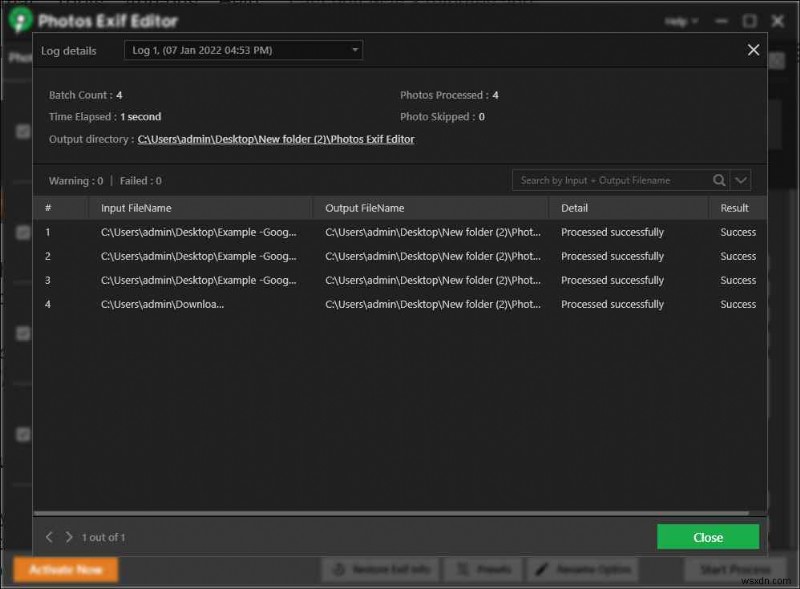Minimize the Photos Exif Editor window

pos(721,21)
